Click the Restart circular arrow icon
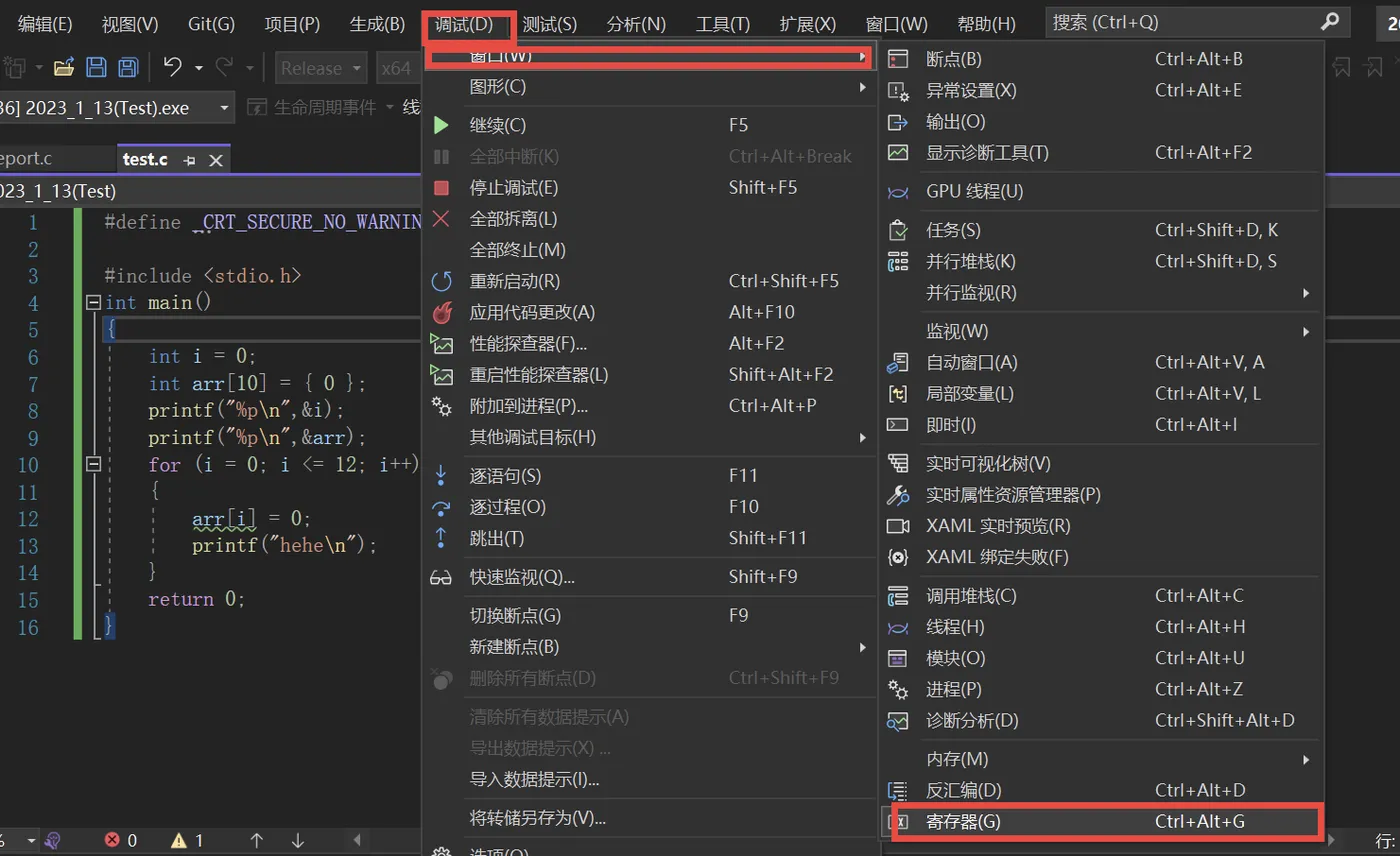 click(x=441, y=281)
